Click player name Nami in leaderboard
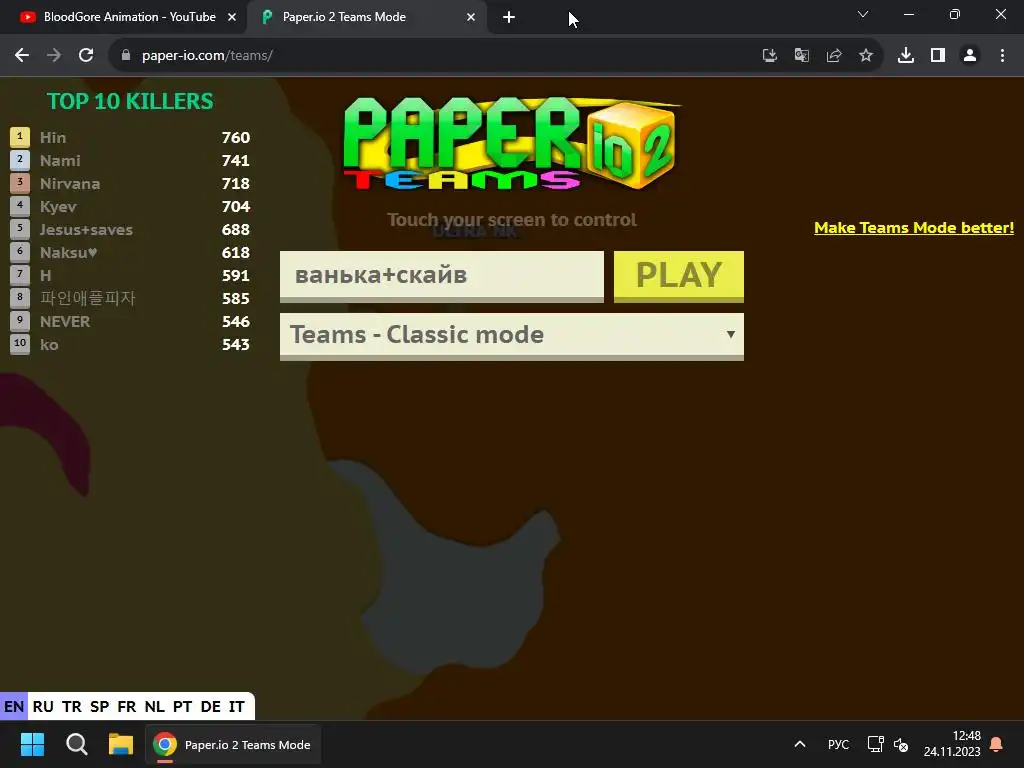This screenshot has width=1024, height=768. [x=60, y=161]
